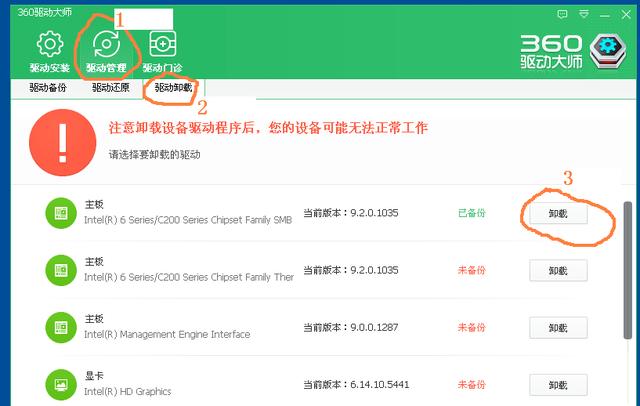Click 未备份 status for Chipset Family Ther
This screenshot has height=406, width=640.
(x=472, y=270)
